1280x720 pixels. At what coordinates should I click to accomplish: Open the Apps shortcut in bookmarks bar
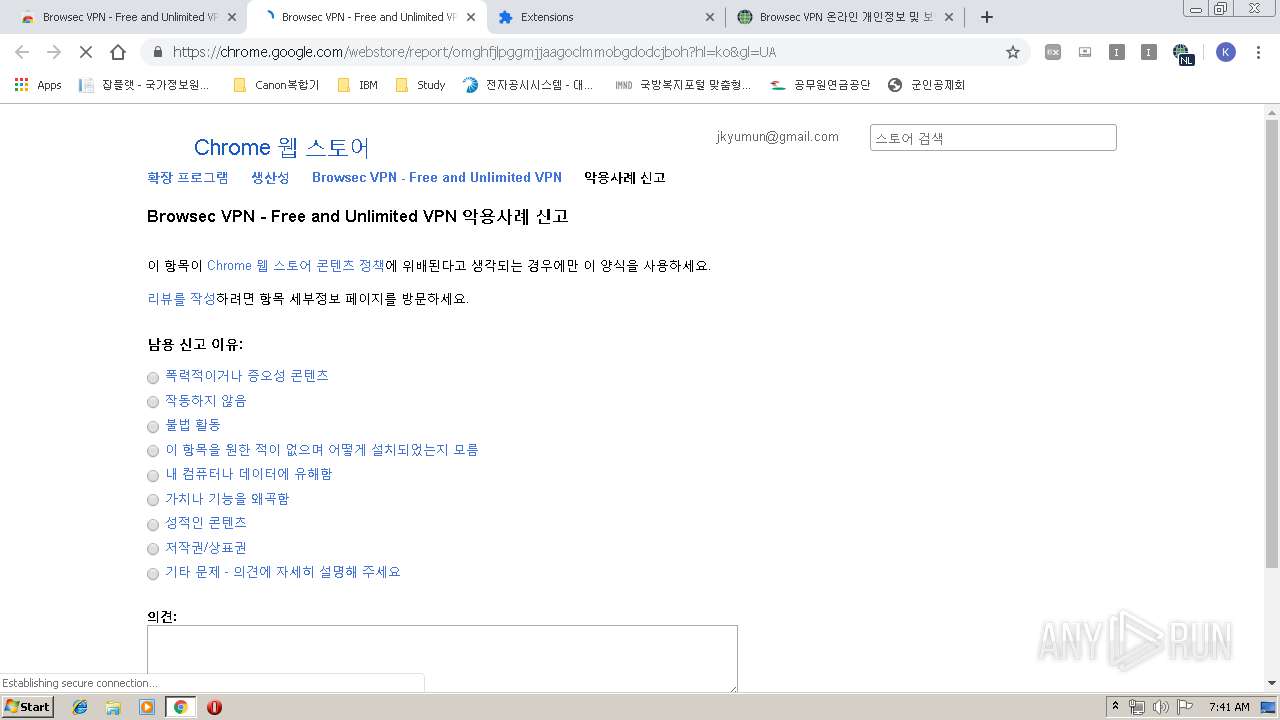(x=38, y=85)
